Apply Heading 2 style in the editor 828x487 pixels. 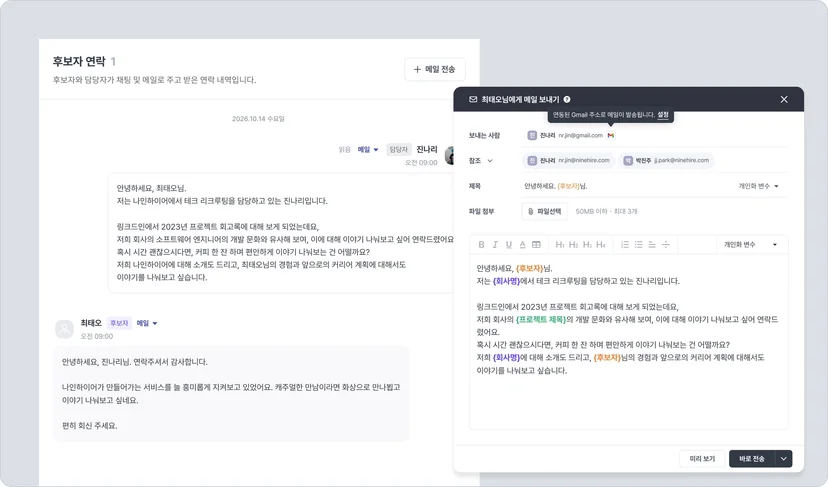coord(573,245)
